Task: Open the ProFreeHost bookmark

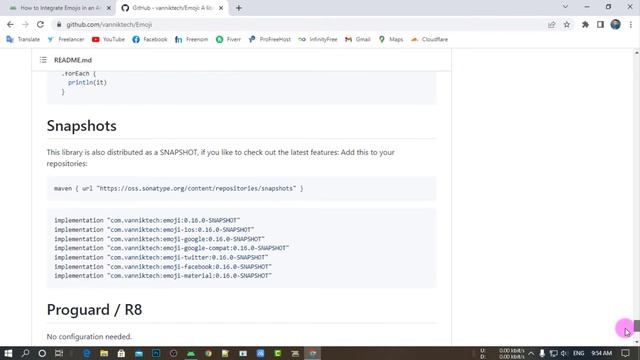Action: click(x=269, y=39)
